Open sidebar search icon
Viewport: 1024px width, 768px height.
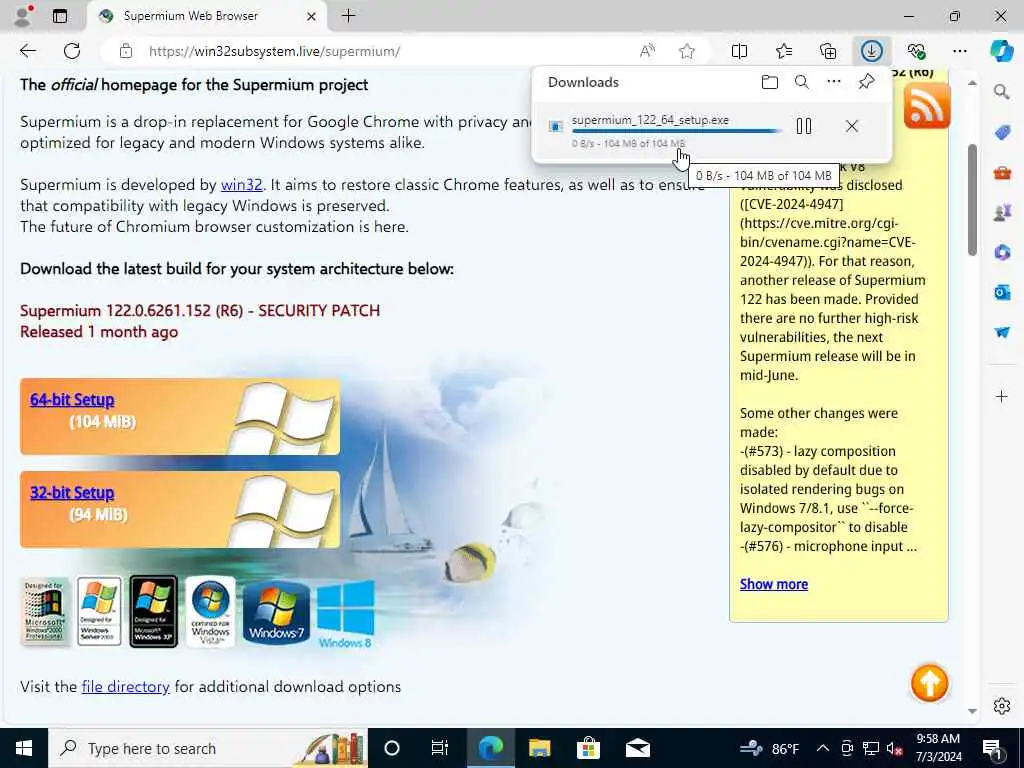(x=1002, y=92)
